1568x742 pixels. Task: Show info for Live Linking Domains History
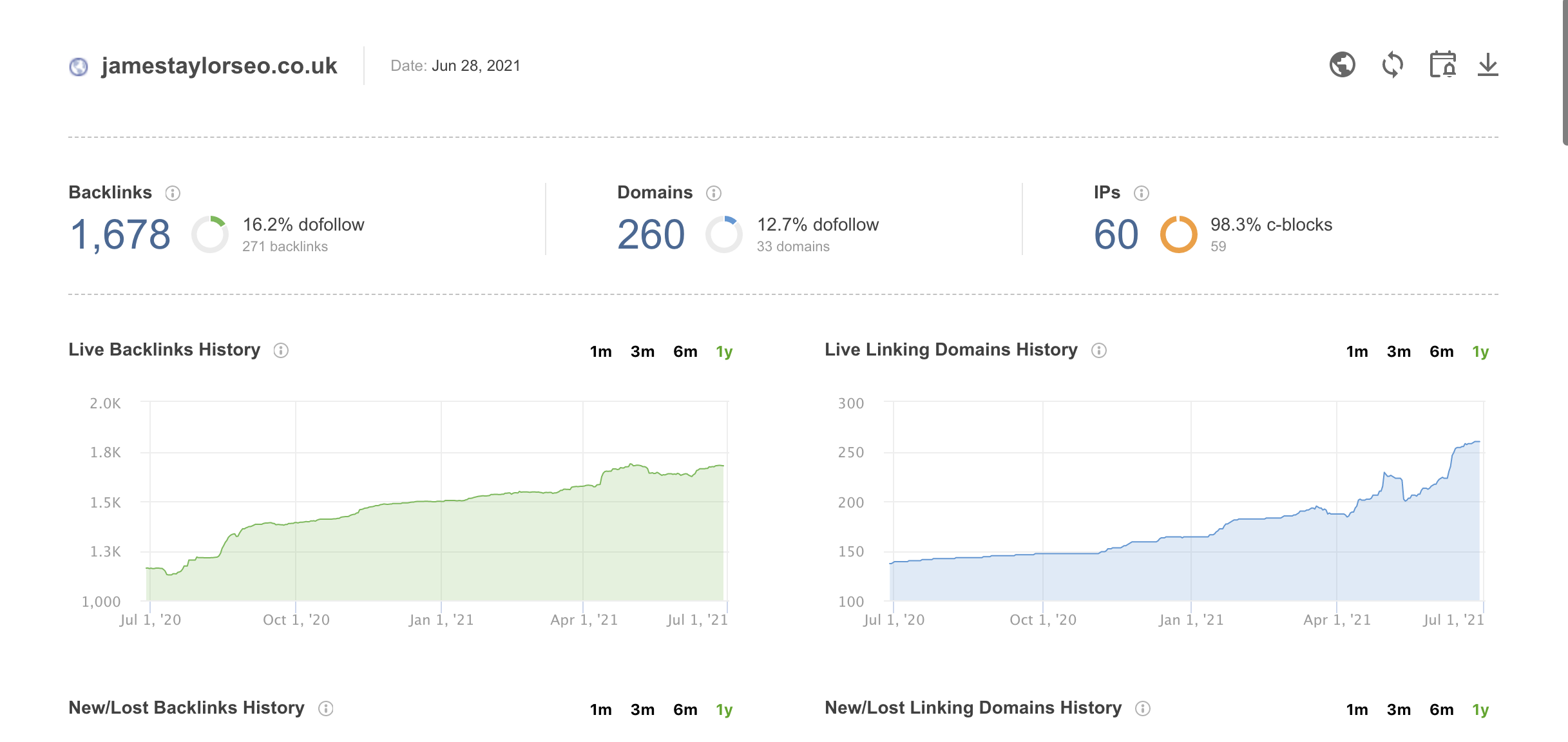(1099, 350)
